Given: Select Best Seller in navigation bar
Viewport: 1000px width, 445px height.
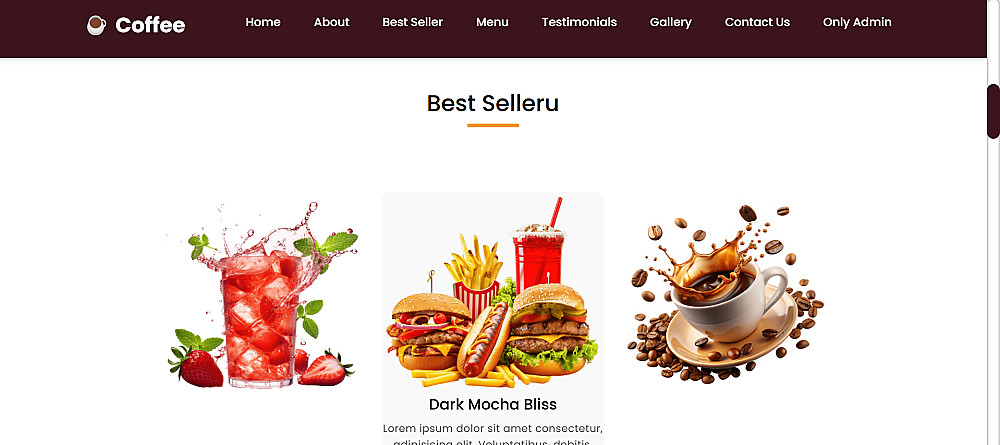Looking at the screenshot, I should pyautogui.click(x=413, y=22).
